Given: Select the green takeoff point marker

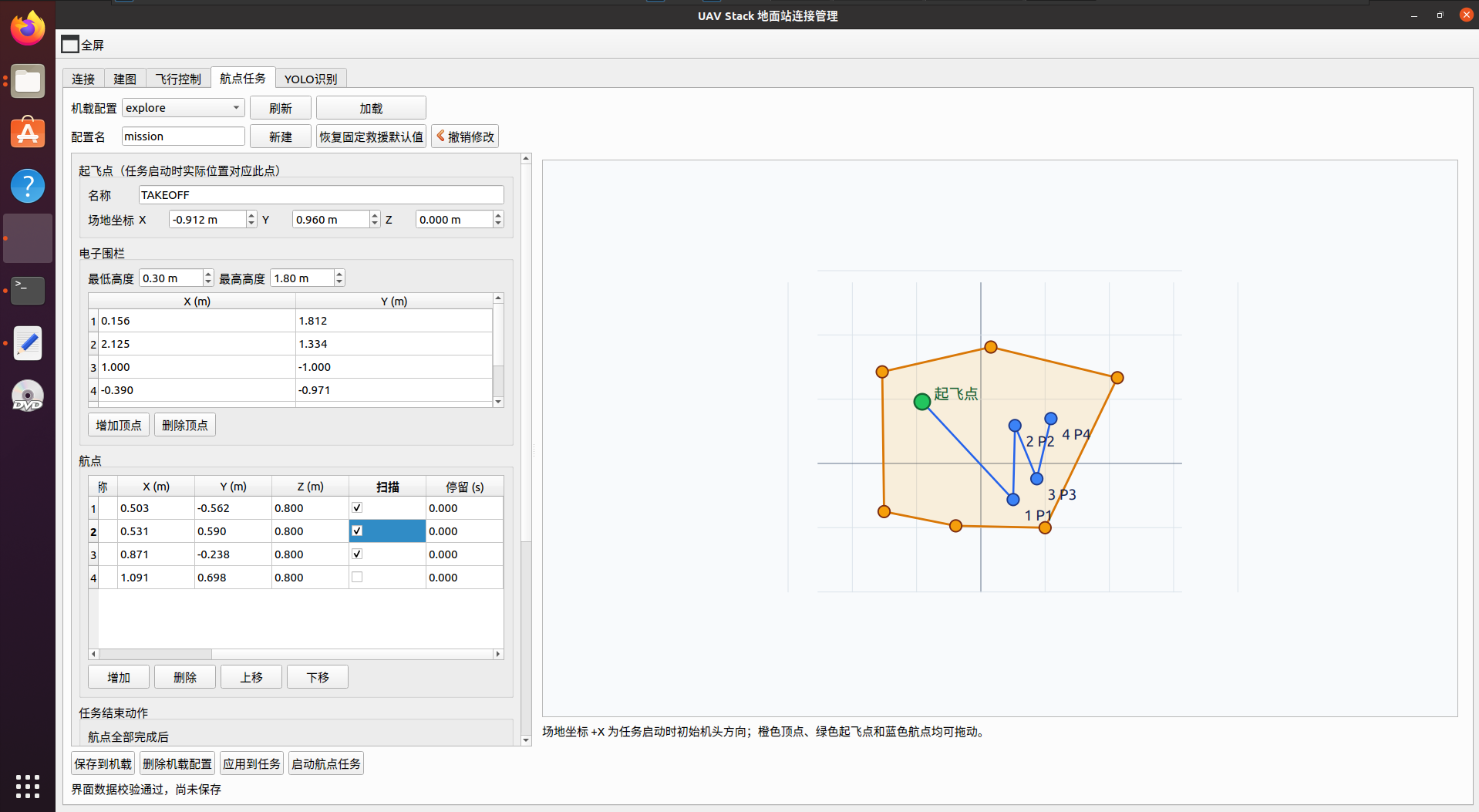Looking at the screenshot, I should point(921,401).
